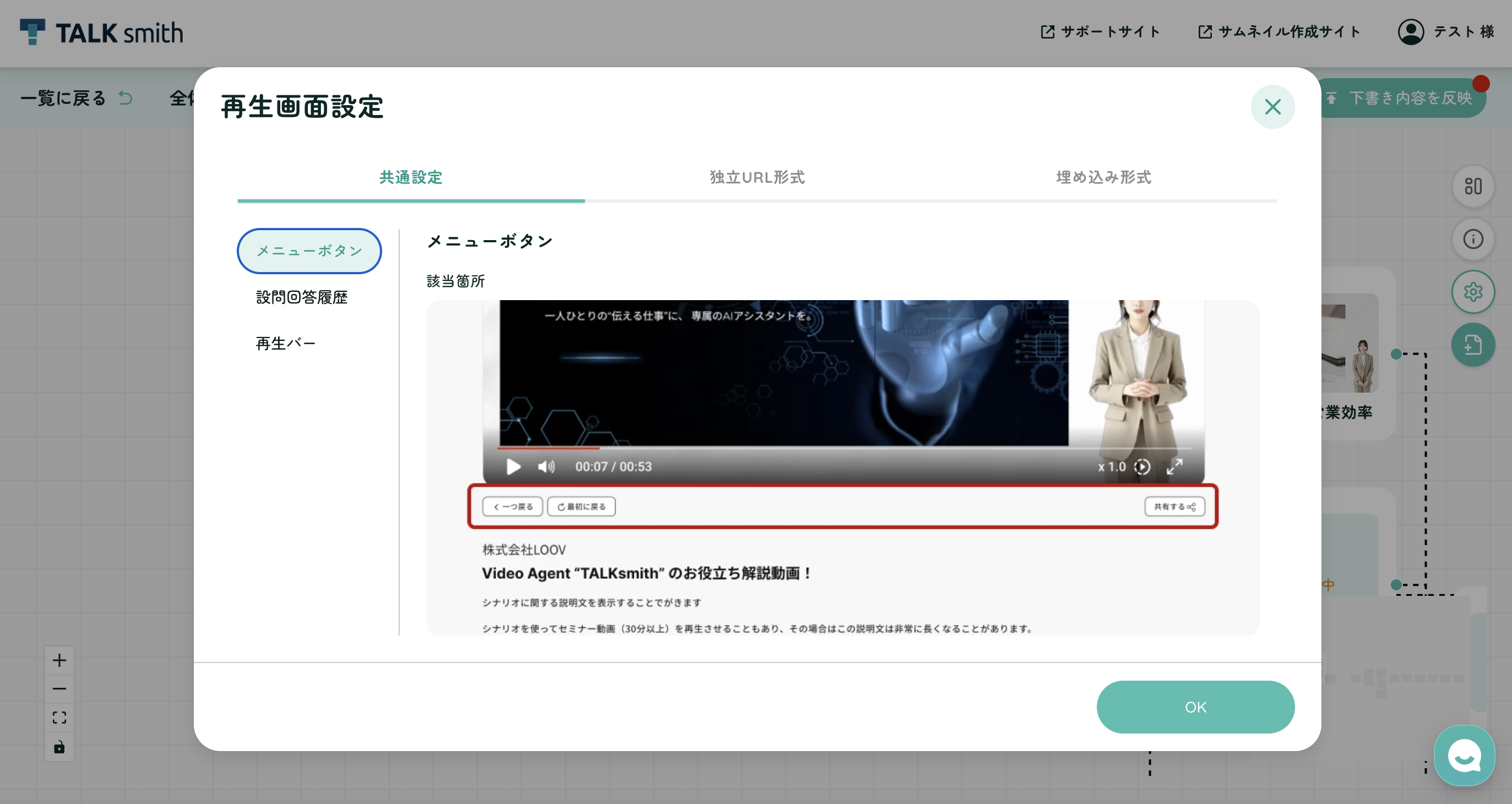Switch to the 埋め込み形式 tab
Viewport: 1512px width, 804px height.
[x=1103, y=177]
